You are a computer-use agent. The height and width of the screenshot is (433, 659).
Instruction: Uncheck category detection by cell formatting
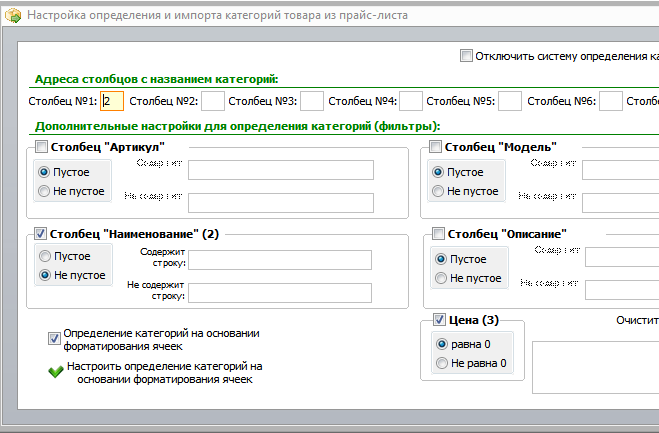tap(54, 338)
